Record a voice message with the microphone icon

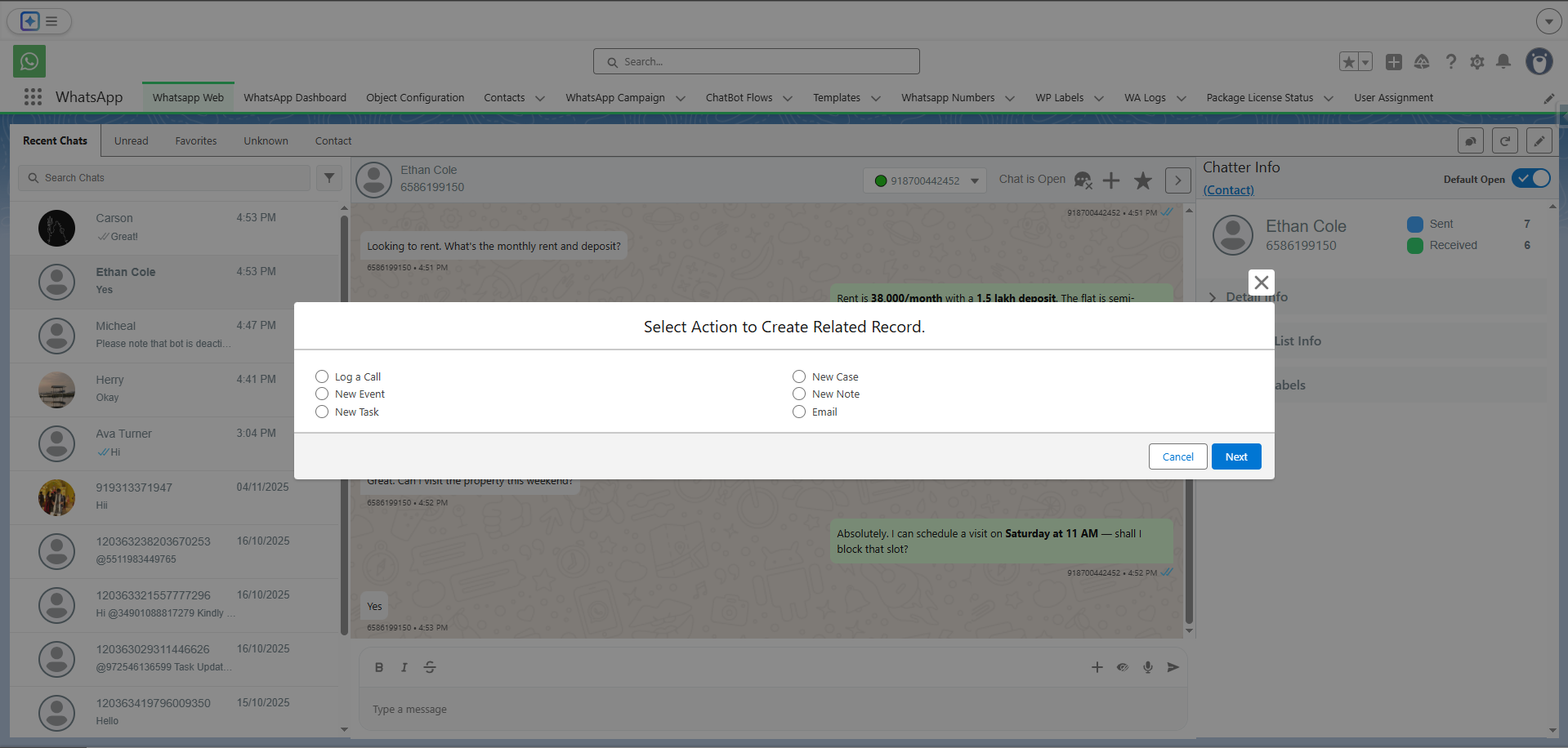(x=1147, y=667)
